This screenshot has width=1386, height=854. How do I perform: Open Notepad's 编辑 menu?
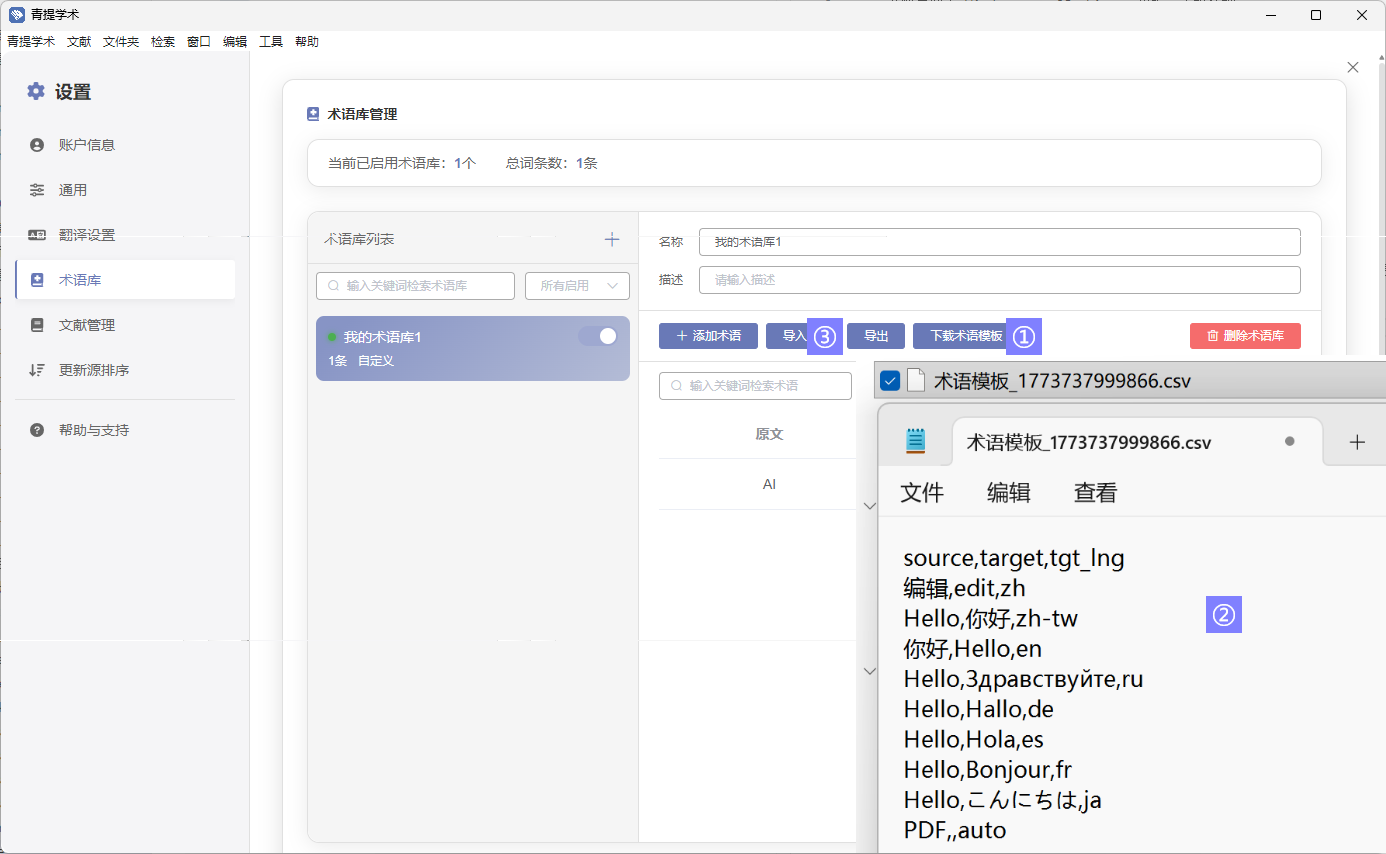1008,492
